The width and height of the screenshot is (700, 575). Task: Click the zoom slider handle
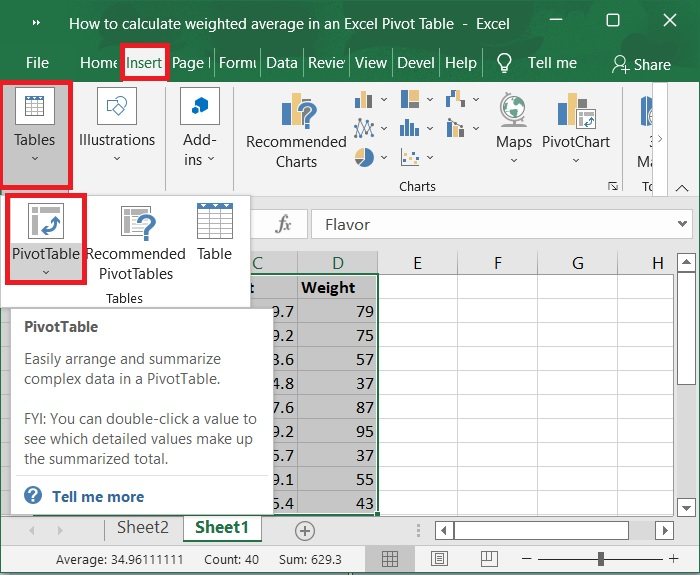tap(601, 558)
